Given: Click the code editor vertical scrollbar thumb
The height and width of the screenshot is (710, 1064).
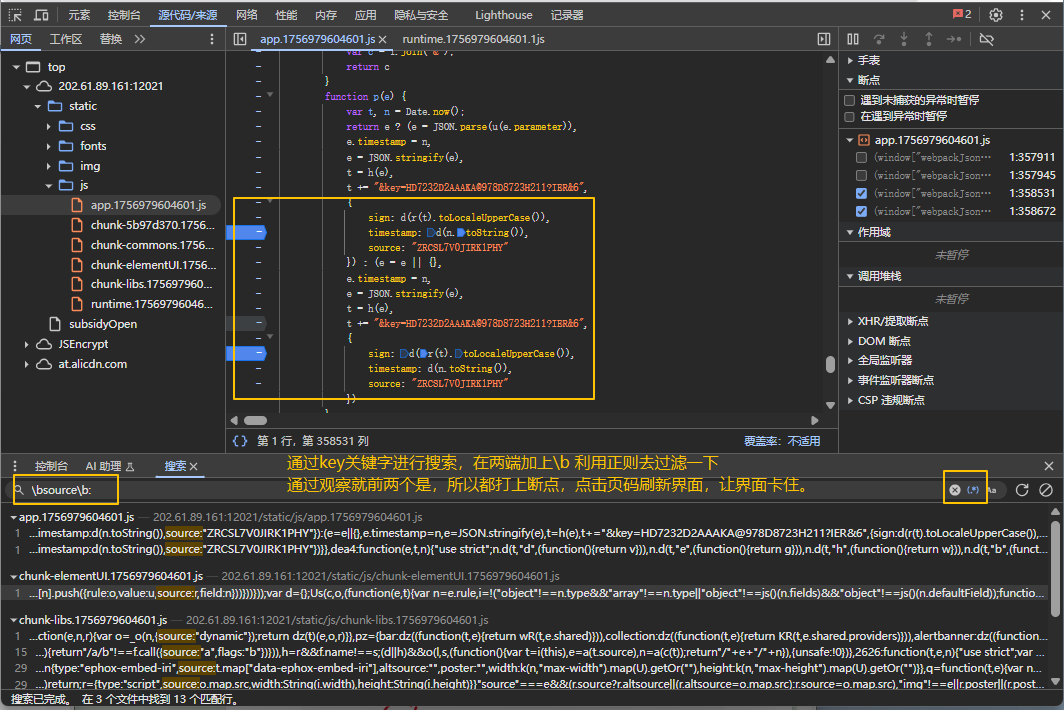Looking at the screenshot, I should tap(830, 364).
